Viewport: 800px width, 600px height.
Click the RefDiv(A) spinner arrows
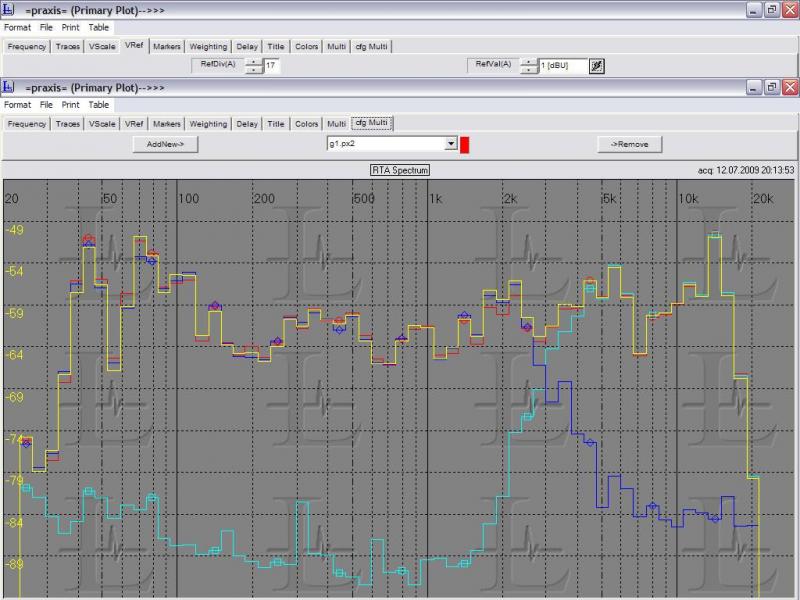pos(254,66)
